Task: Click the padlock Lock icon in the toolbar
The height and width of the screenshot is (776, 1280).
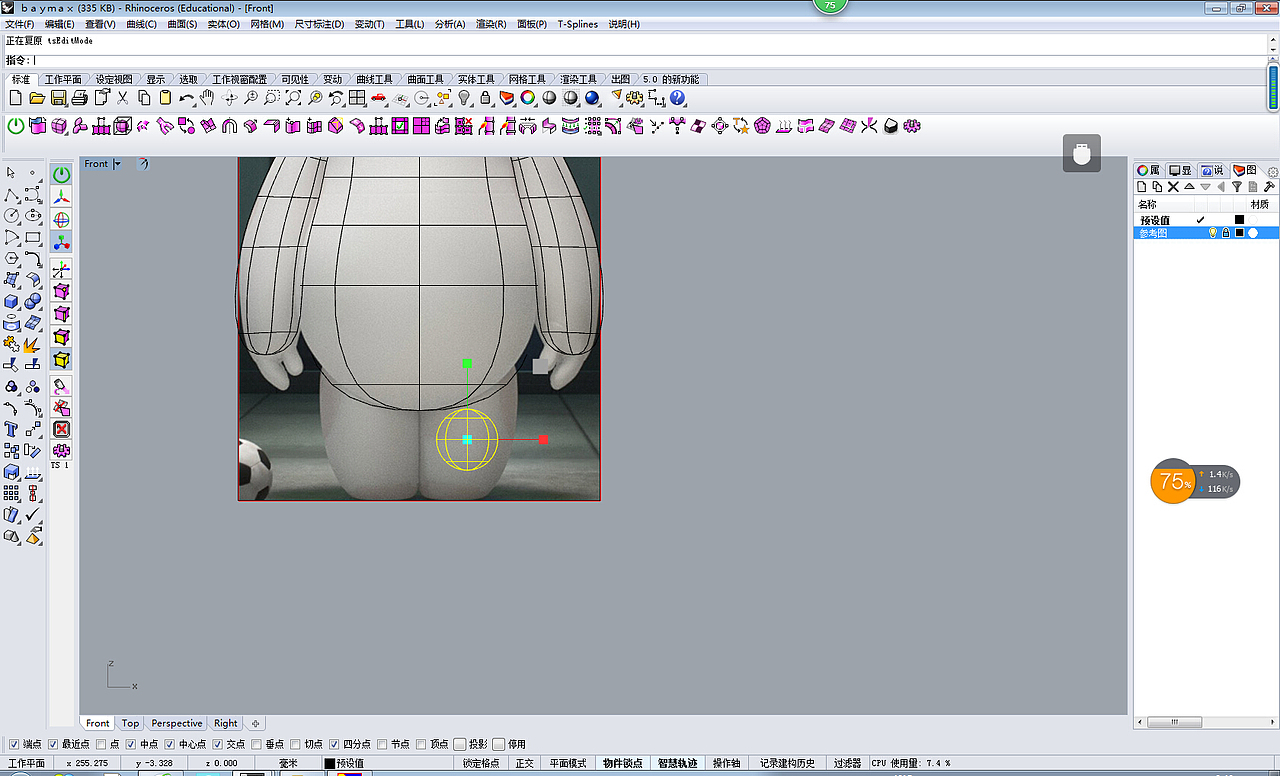Action: click(485, 98)
